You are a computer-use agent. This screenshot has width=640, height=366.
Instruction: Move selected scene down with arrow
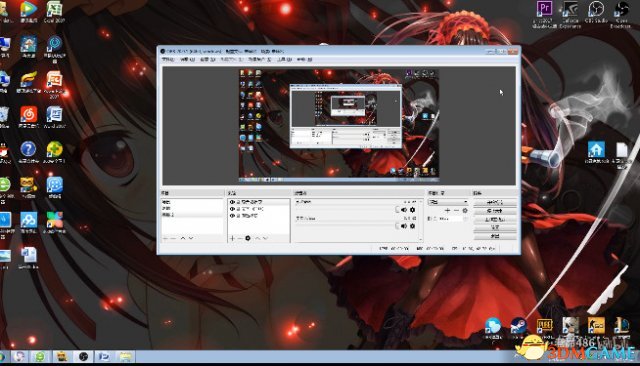click(x=191, y=238)
